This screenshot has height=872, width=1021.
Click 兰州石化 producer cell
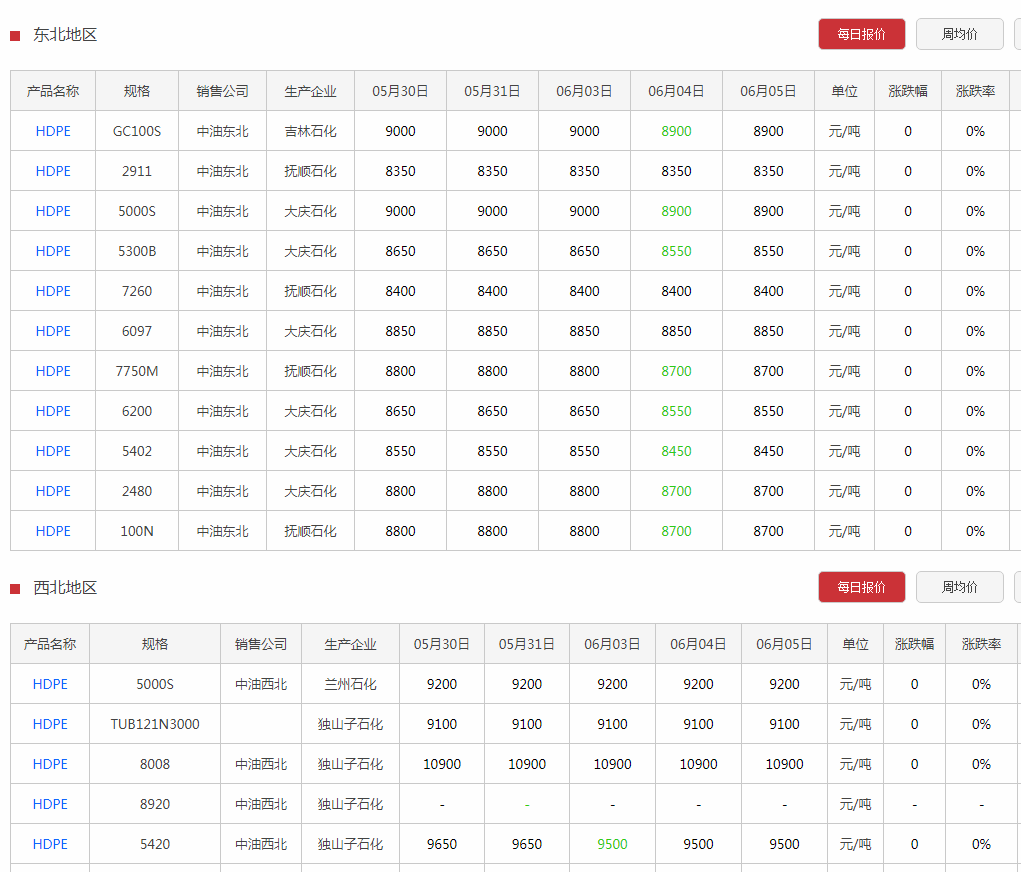pos(350,684)
